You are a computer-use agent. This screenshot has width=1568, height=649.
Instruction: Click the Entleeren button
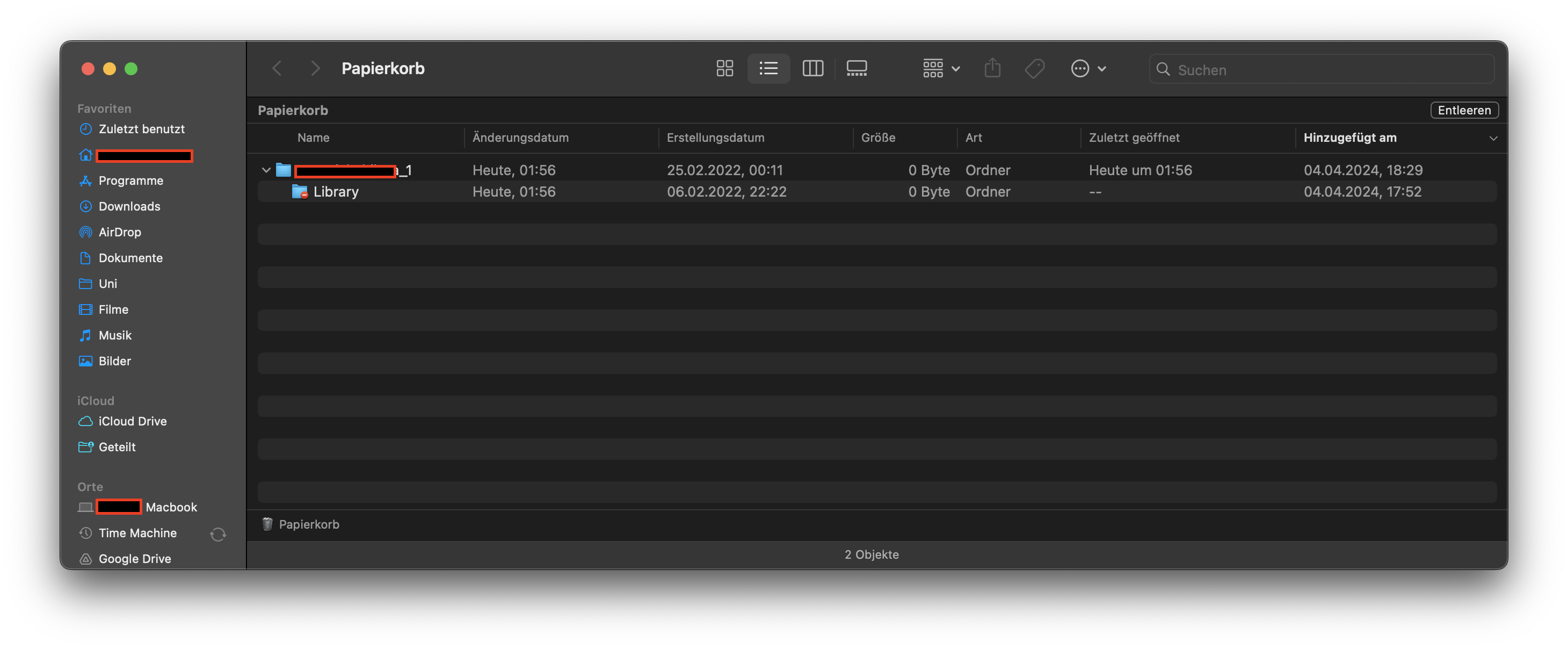click(1463, 110)
